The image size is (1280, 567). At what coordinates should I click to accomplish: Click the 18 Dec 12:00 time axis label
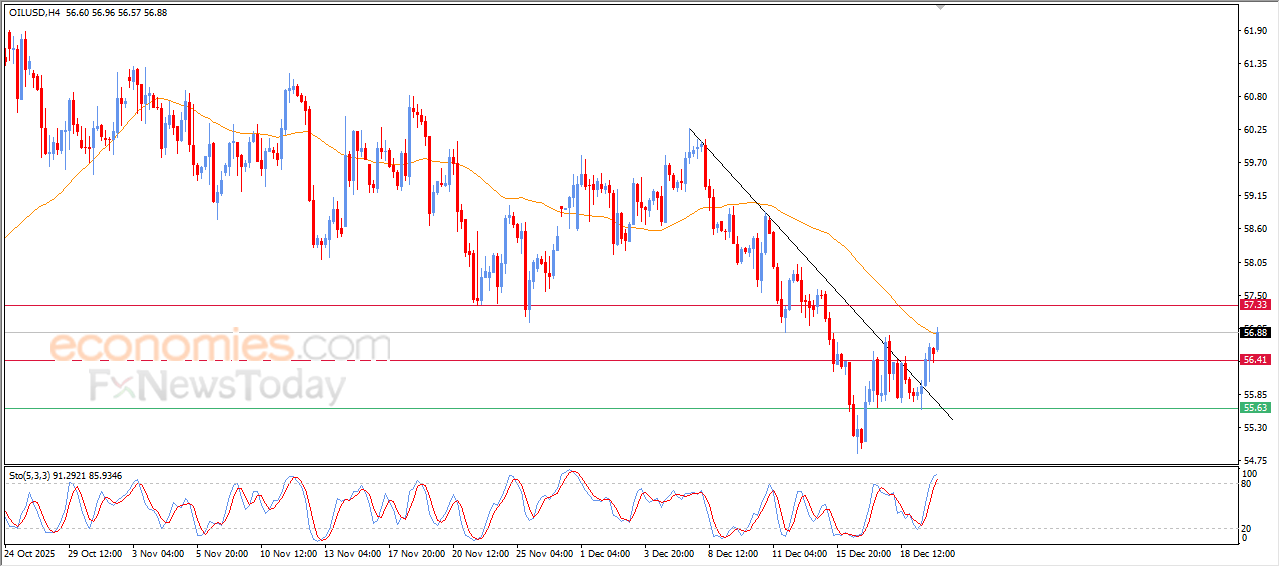[x=926, y=552]
